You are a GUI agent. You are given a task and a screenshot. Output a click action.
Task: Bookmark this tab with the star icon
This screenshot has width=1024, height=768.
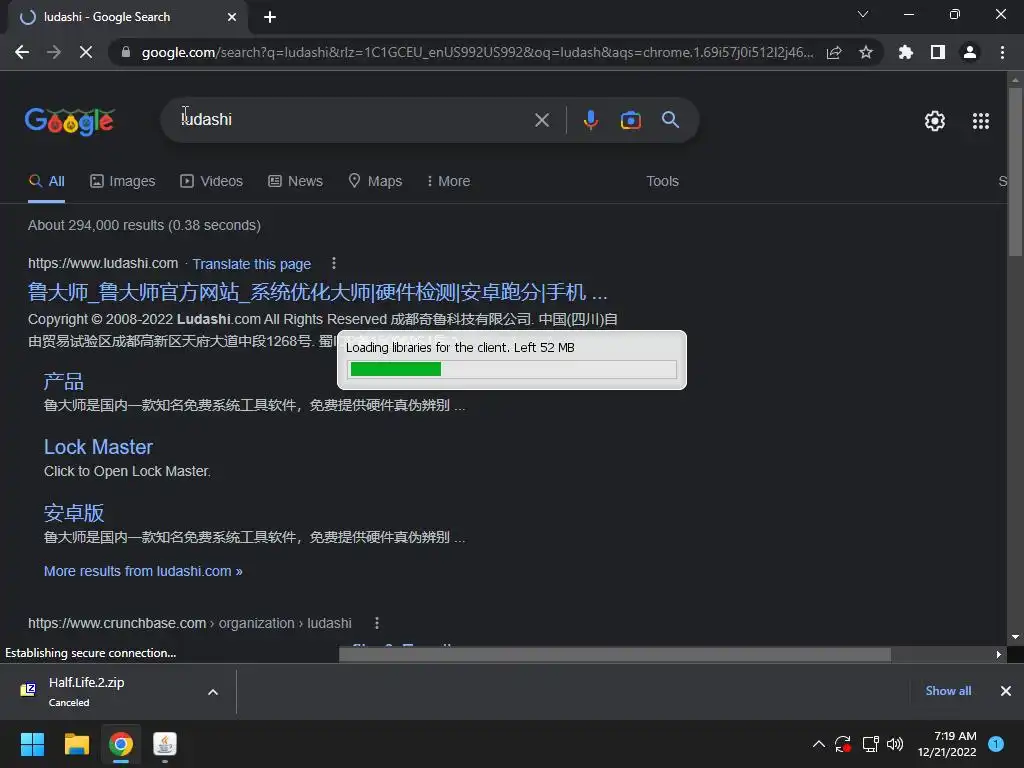(x=866, y=52)
